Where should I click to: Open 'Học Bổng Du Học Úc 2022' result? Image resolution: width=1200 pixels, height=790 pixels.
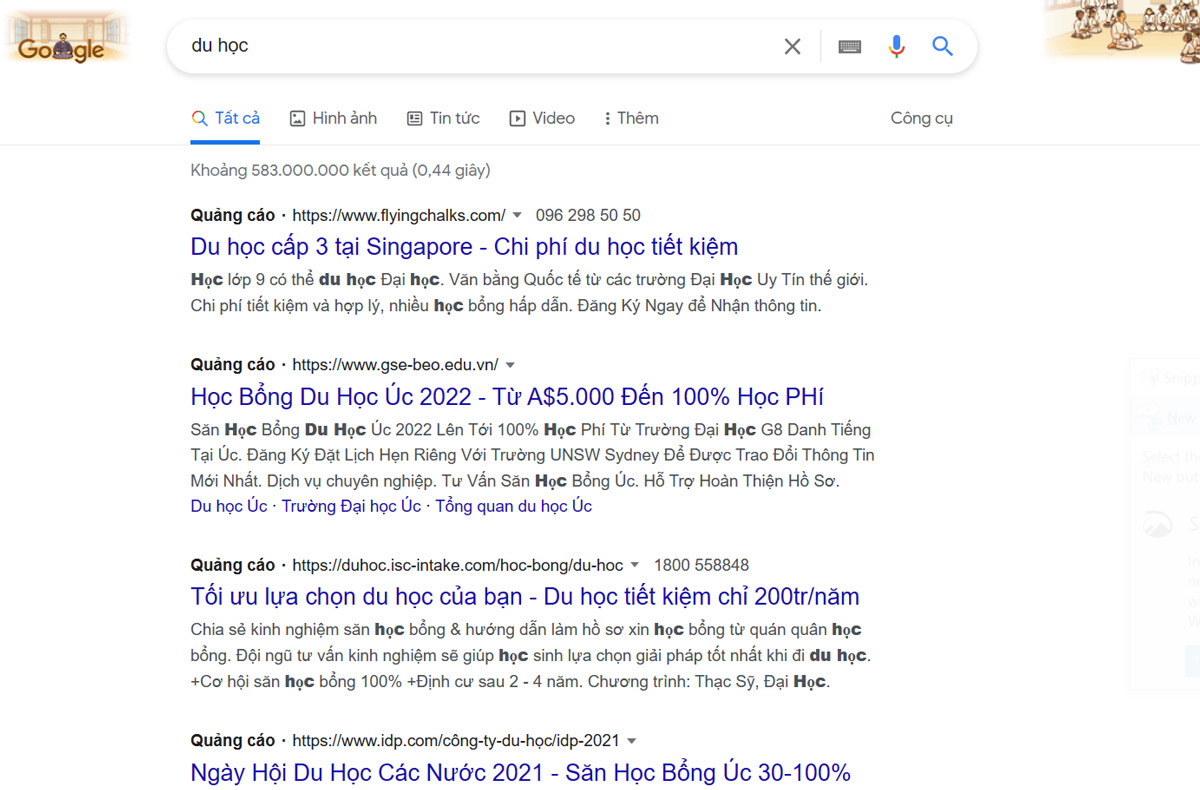(507, 396)
